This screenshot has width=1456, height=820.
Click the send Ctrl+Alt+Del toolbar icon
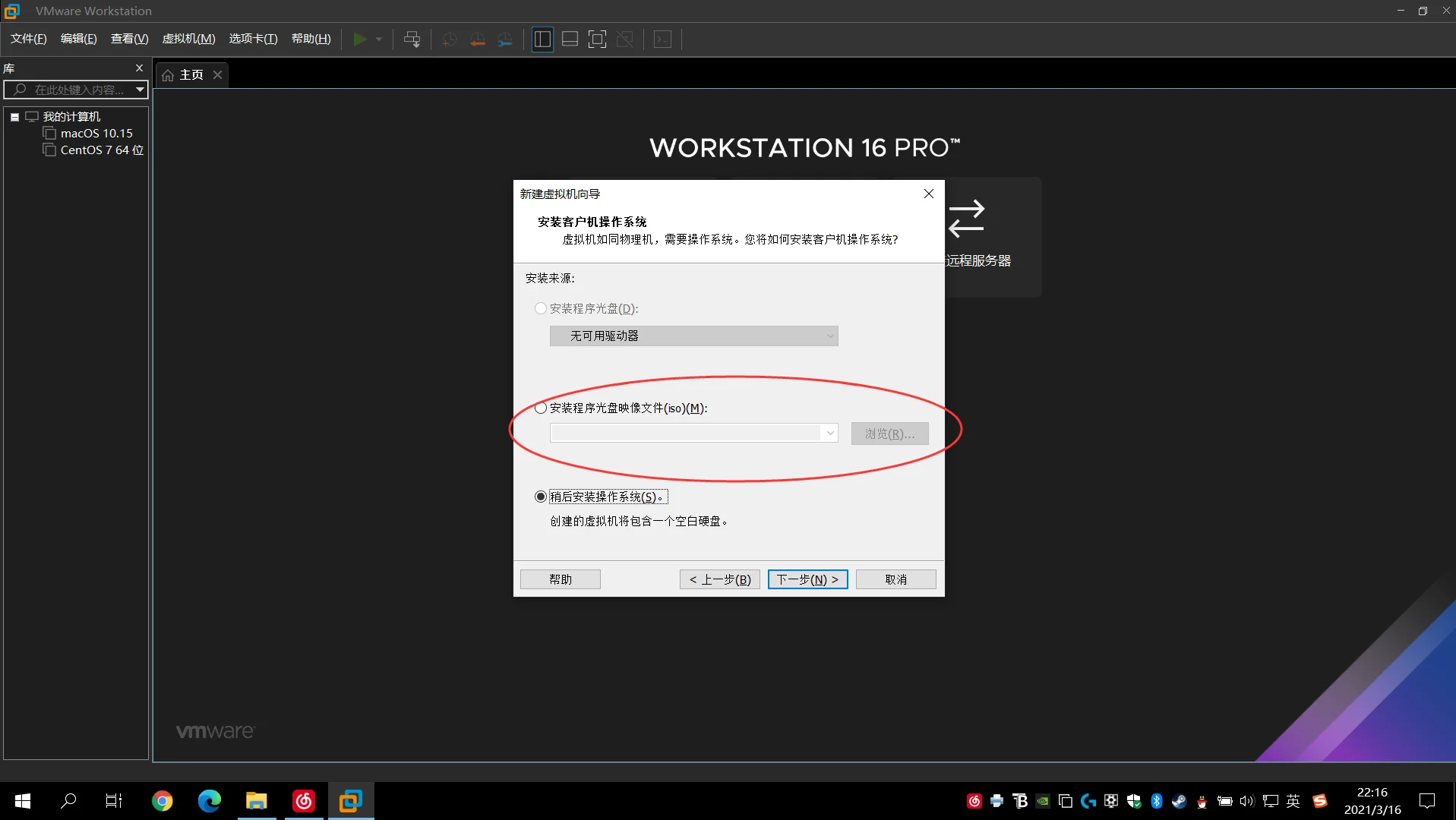tap(412, 39)
